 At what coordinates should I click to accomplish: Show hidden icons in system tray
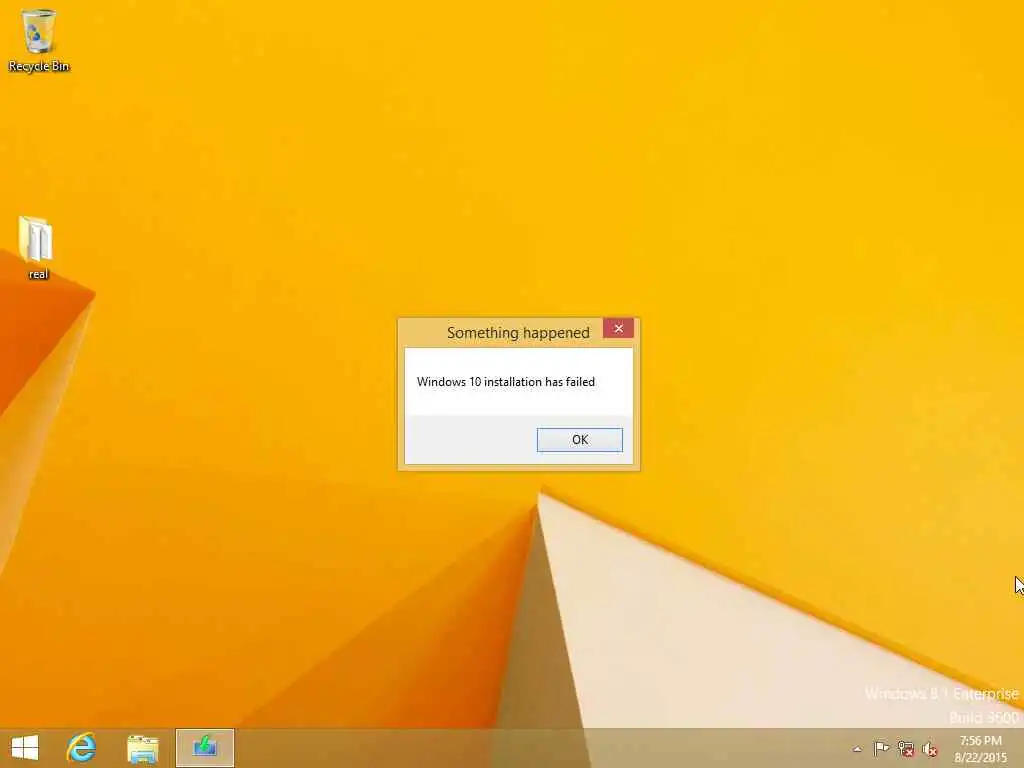[x=857, y=749]
